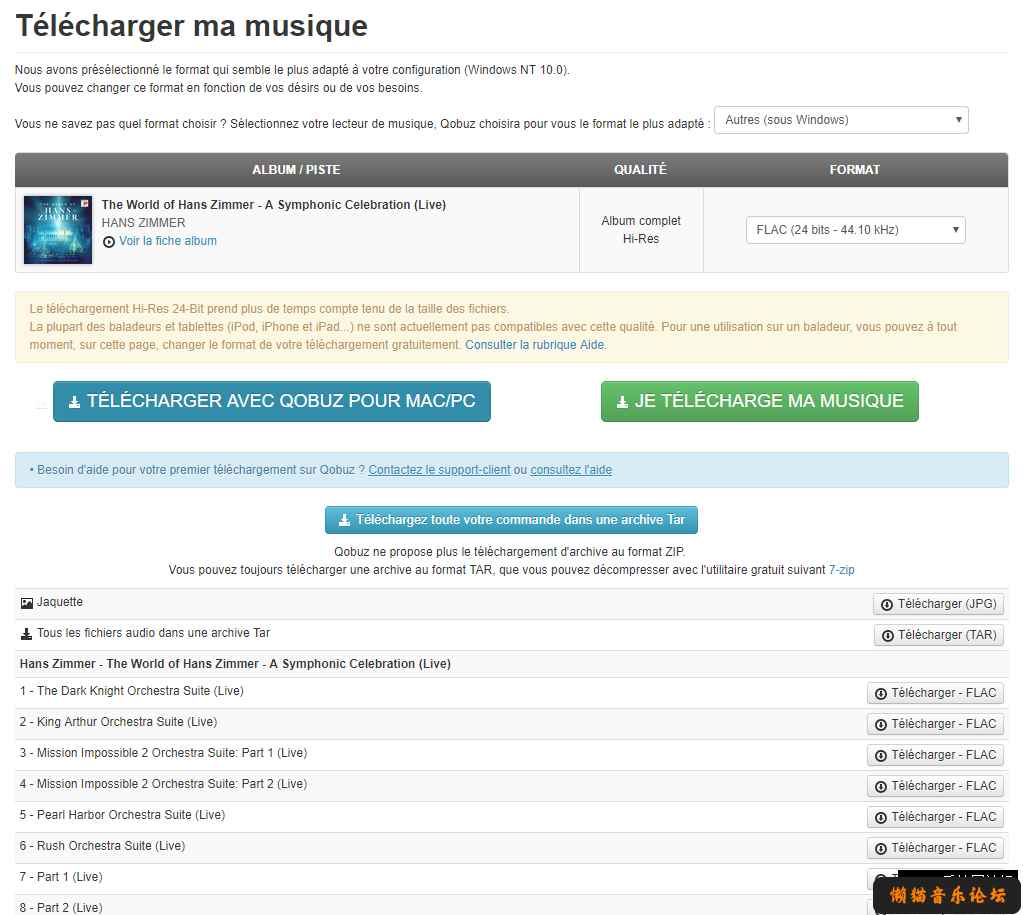Open the FLAC (24 bits - 44.10 kHz) format dropdown
This screenshot has width=1023, height=915.
coord(855,230)
